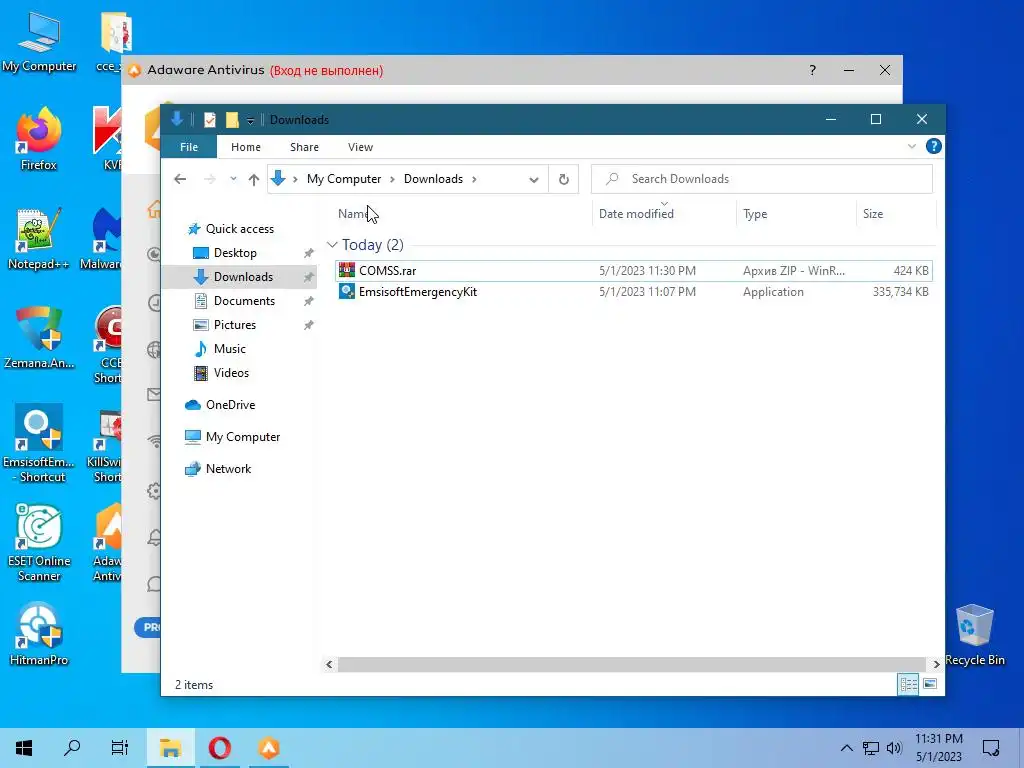Open the Share ribbon tab
Viewport: 1024px width, 768px height.
304,147
